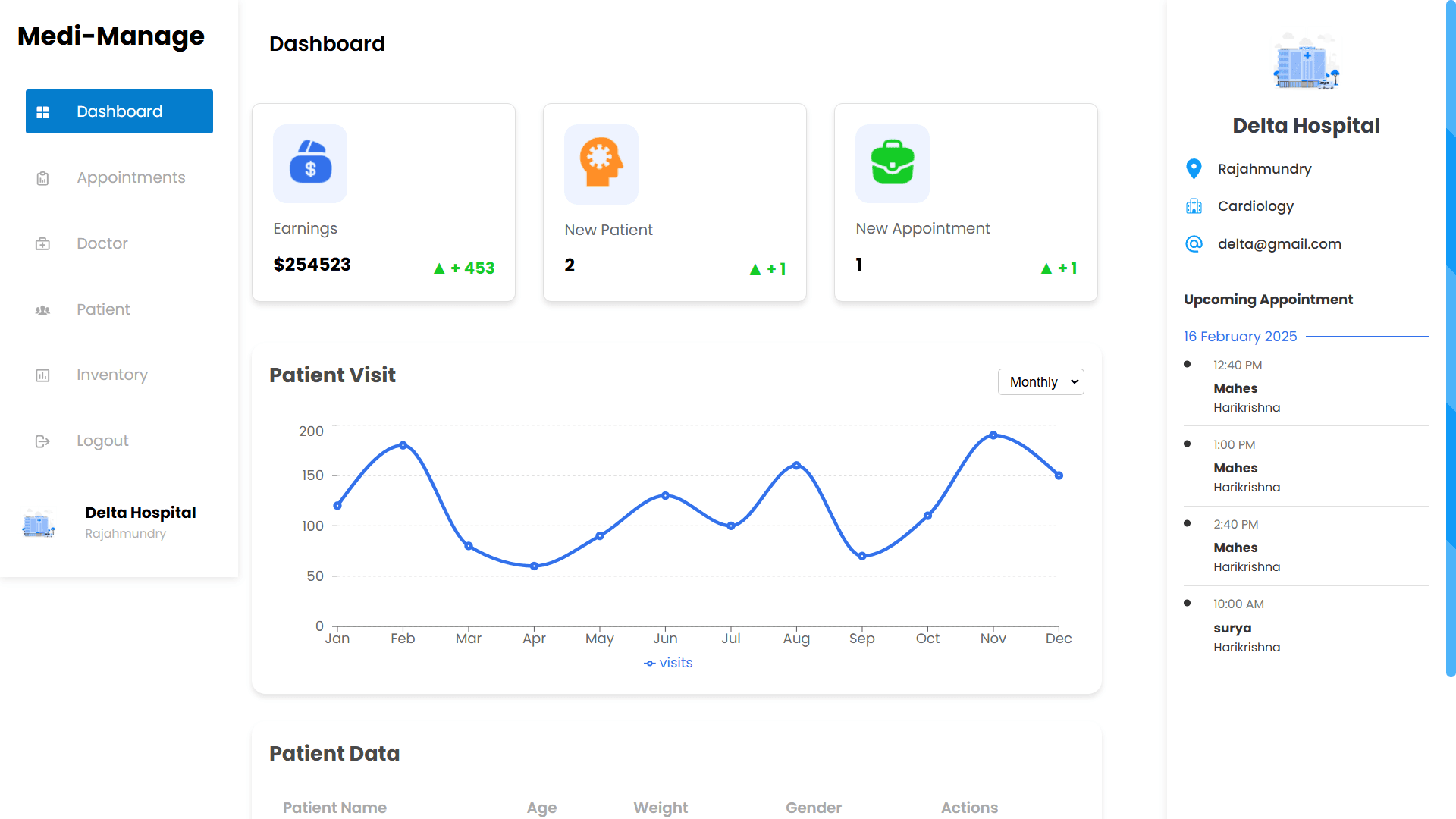Click the $254523 earnings value
This screenshot has height=819, width=1456.
coord(312,265)
